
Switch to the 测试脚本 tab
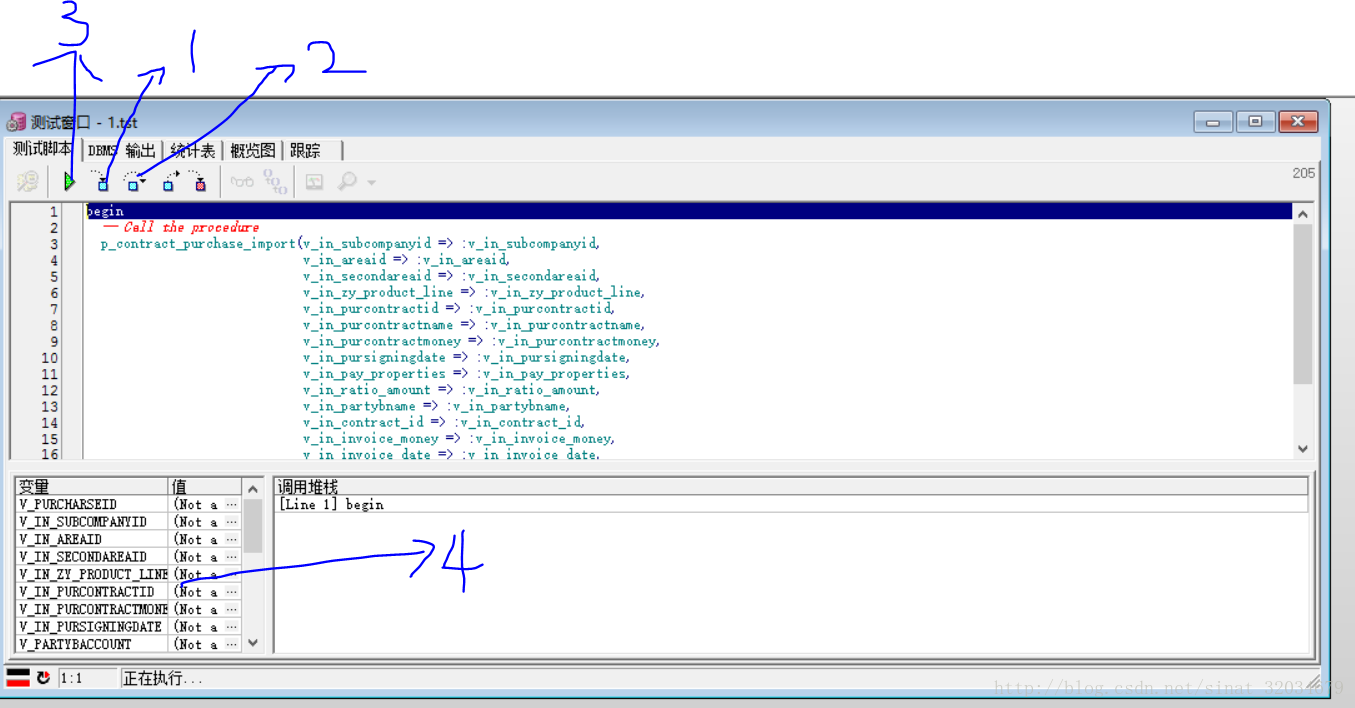click(x=42, y=149)
